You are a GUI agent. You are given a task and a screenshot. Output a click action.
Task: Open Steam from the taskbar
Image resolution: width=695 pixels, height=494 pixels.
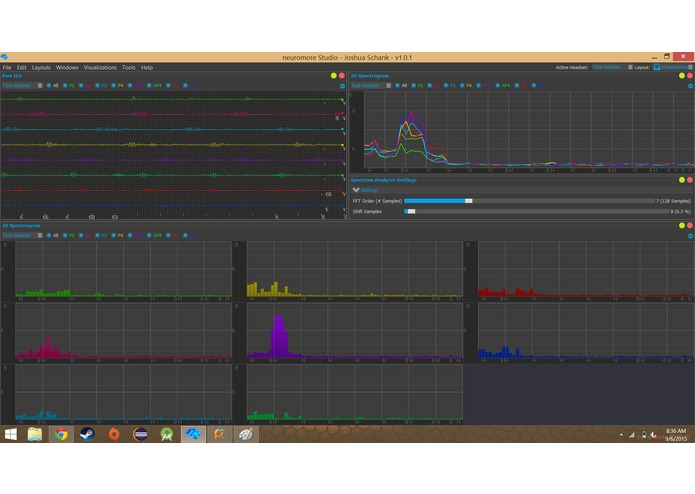87,434
